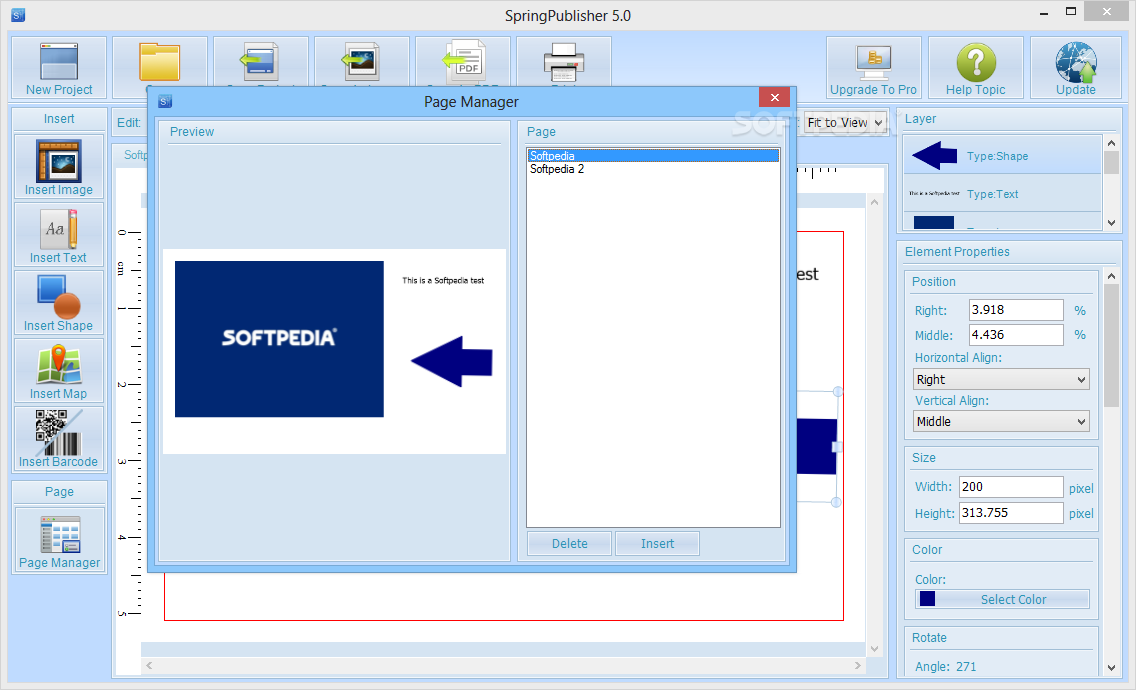The width and height of the screenshot is (1136, 690).
Task: Open project via the folder icon
Action: tap(159, 62)
